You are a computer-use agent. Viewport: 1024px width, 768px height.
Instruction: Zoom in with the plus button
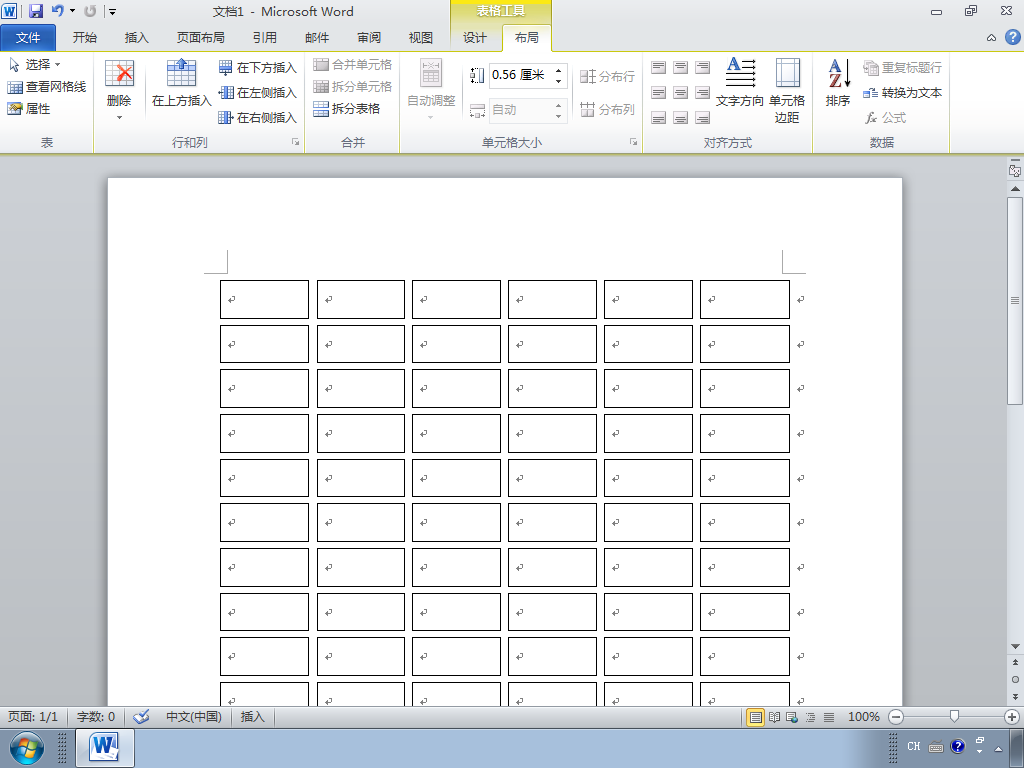tap(1012, 717)
